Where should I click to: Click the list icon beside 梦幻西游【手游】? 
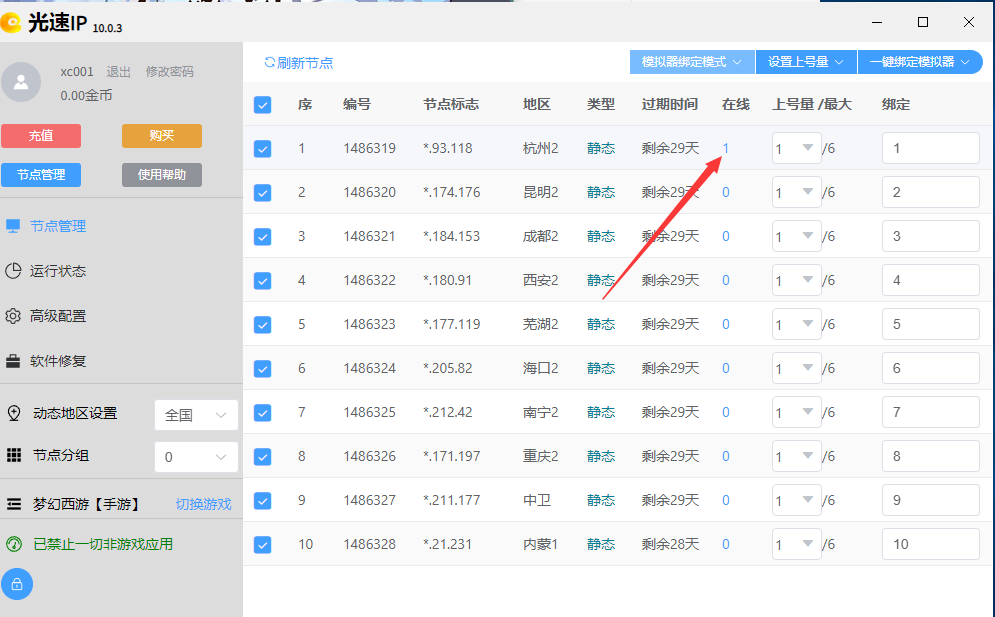click(x=13, y=504)
